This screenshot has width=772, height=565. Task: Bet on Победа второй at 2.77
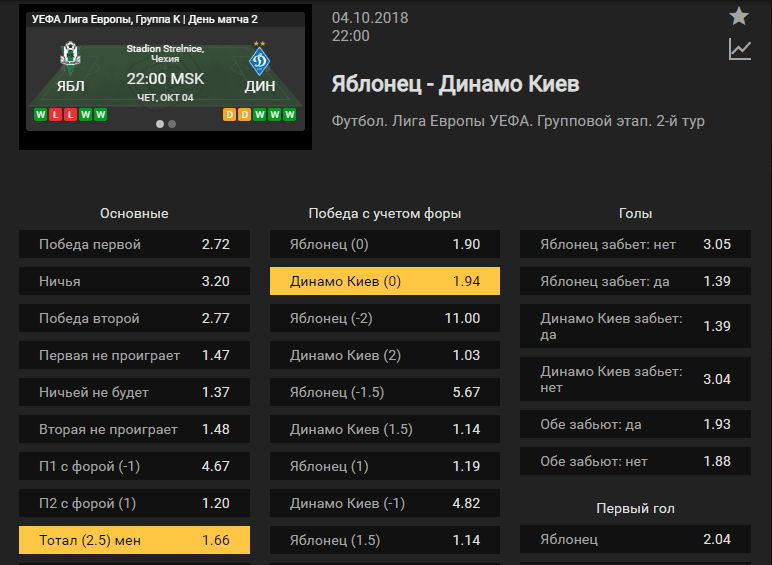tap(134, 318)
